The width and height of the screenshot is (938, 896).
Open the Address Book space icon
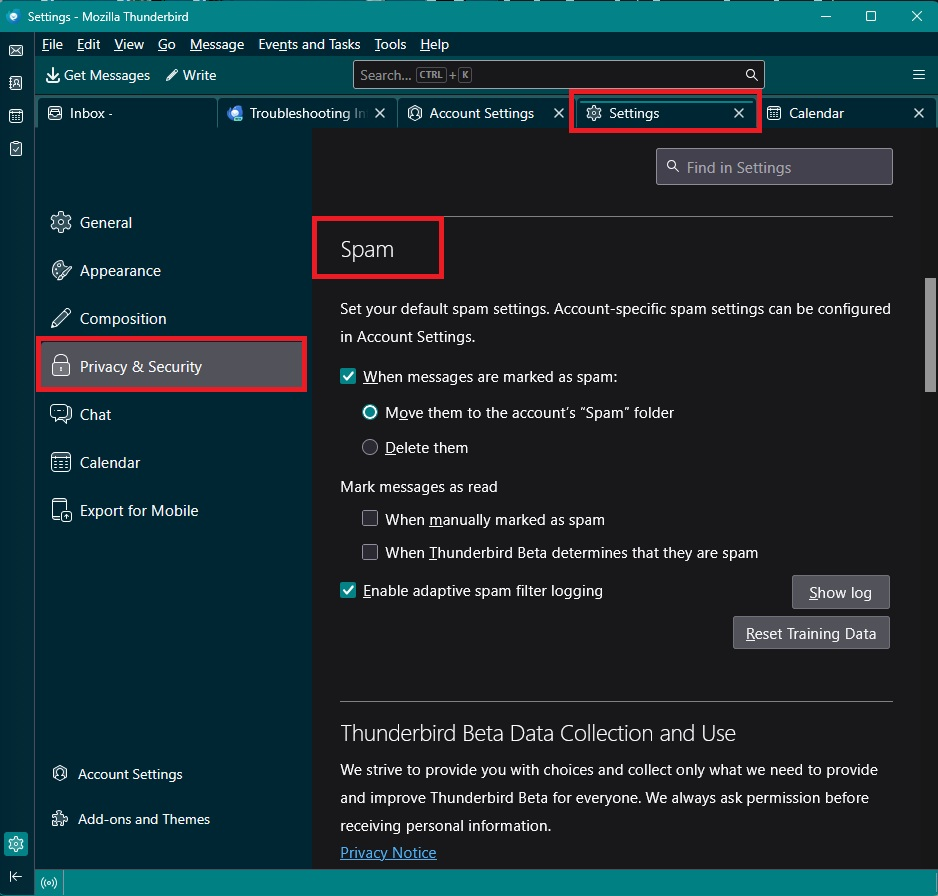[16, 83]
